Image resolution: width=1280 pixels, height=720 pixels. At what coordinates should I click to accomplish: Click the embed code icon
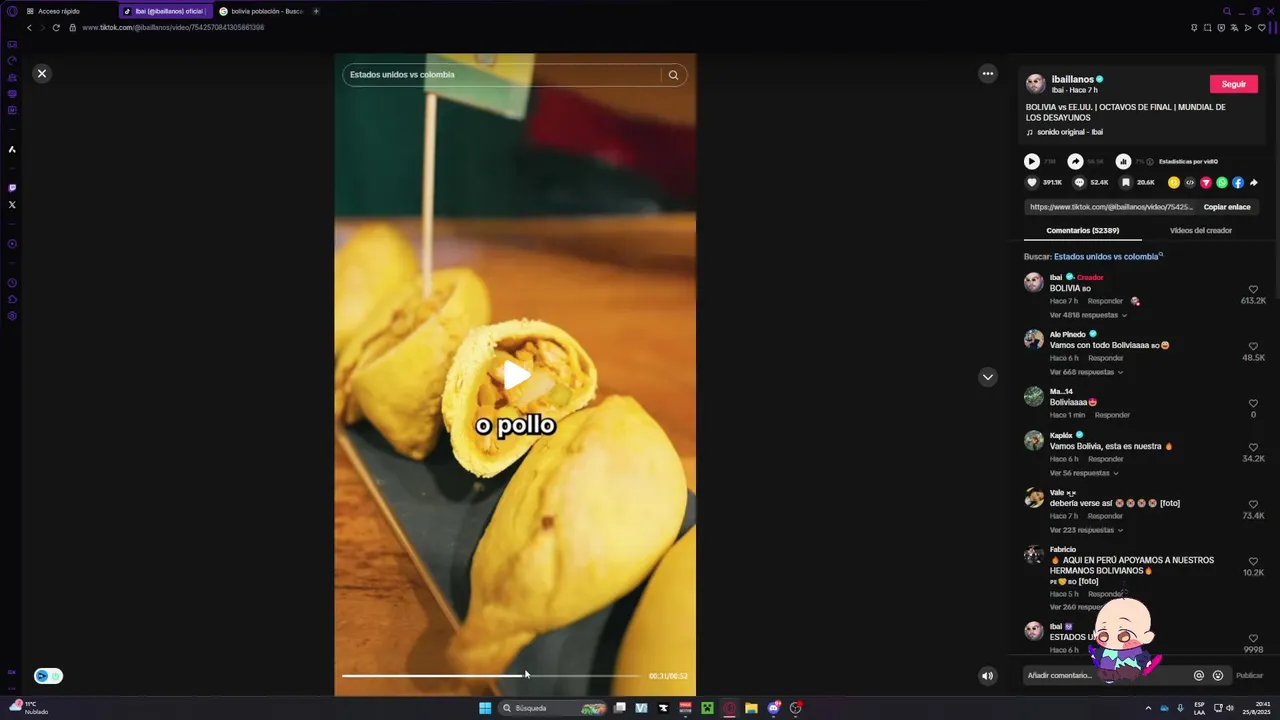pos(1190,182)
